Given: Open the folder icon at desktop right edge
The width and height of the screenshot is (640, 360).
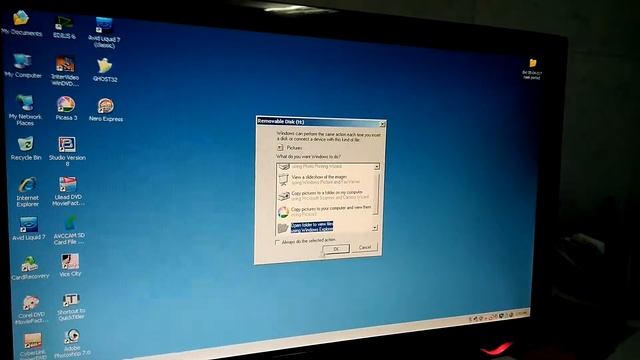Looking at the screenshot, I should tap(532, 69).
